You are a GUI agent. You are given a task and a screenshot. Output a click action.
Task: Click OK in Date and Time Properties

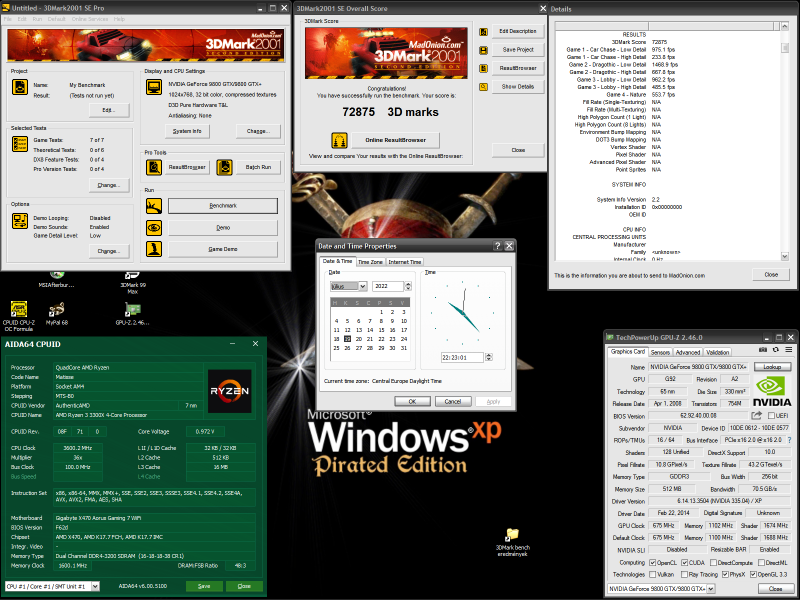click(x=412, y=402)
